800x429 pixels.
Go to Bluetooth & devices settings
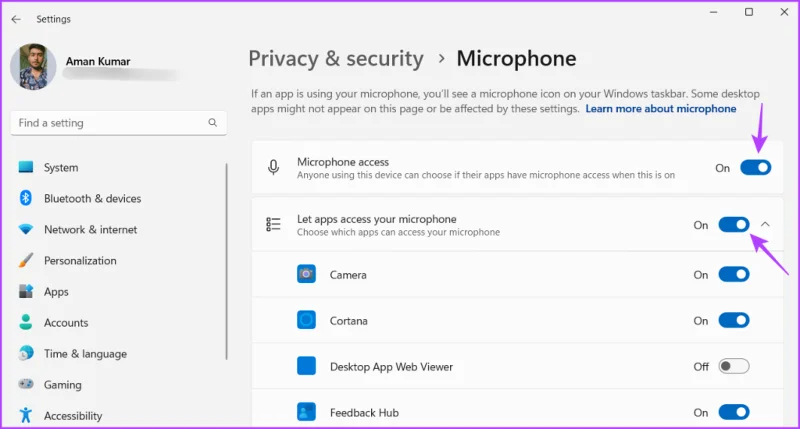92,199
